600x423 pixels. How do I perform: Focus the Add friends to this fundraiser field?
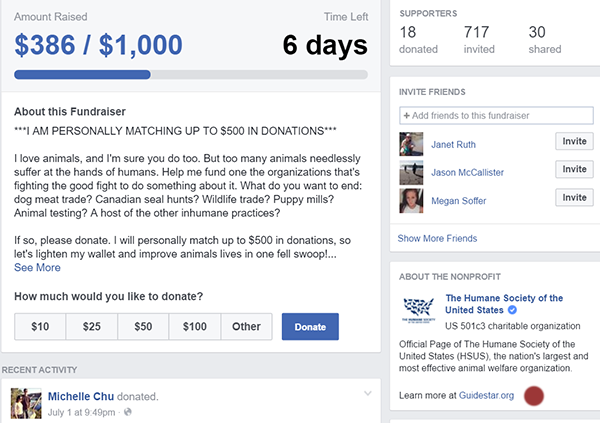(x=496, y=116)
